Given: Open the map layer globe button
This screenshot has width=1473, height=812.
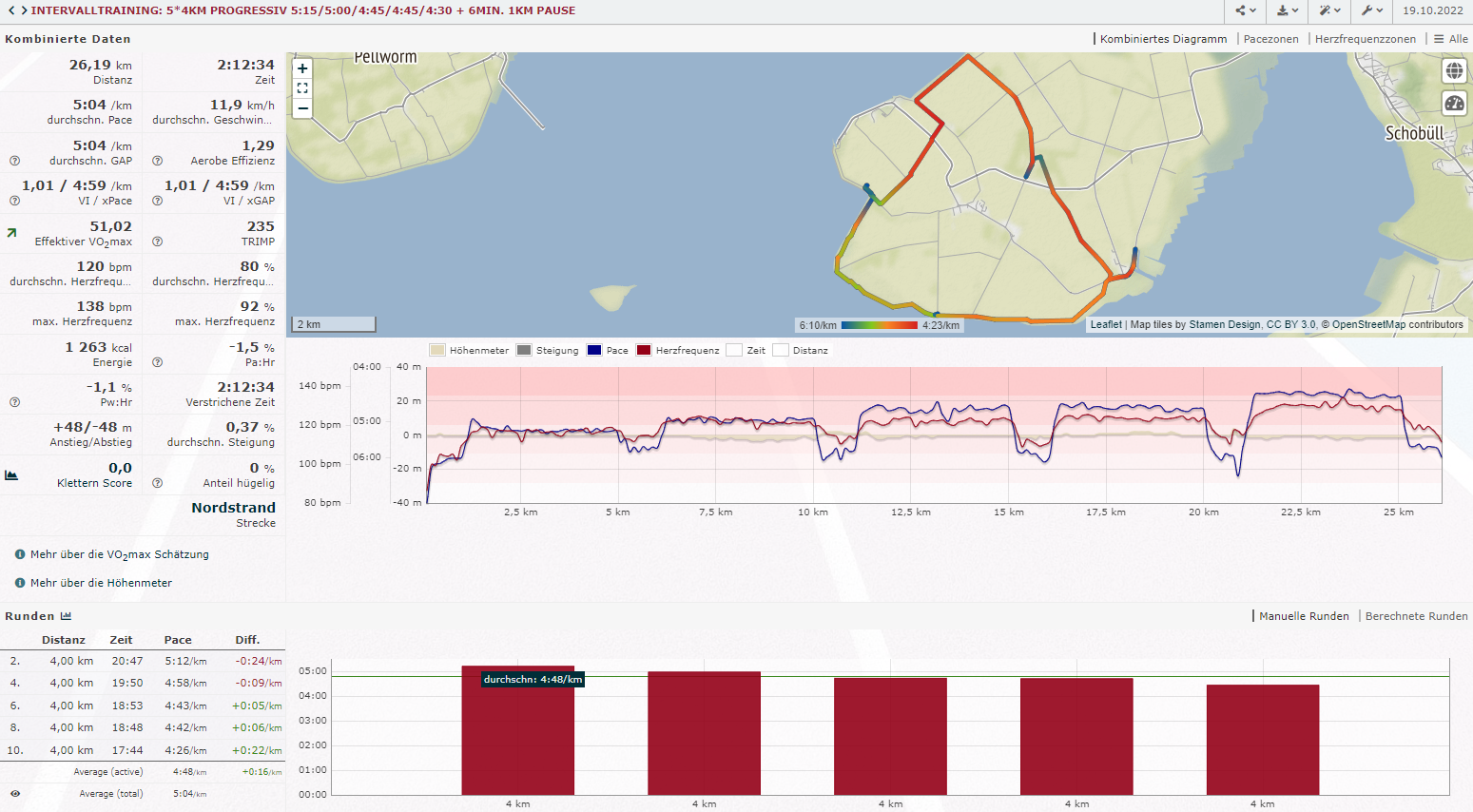Looking at the screenshot, I should 1454,71.
